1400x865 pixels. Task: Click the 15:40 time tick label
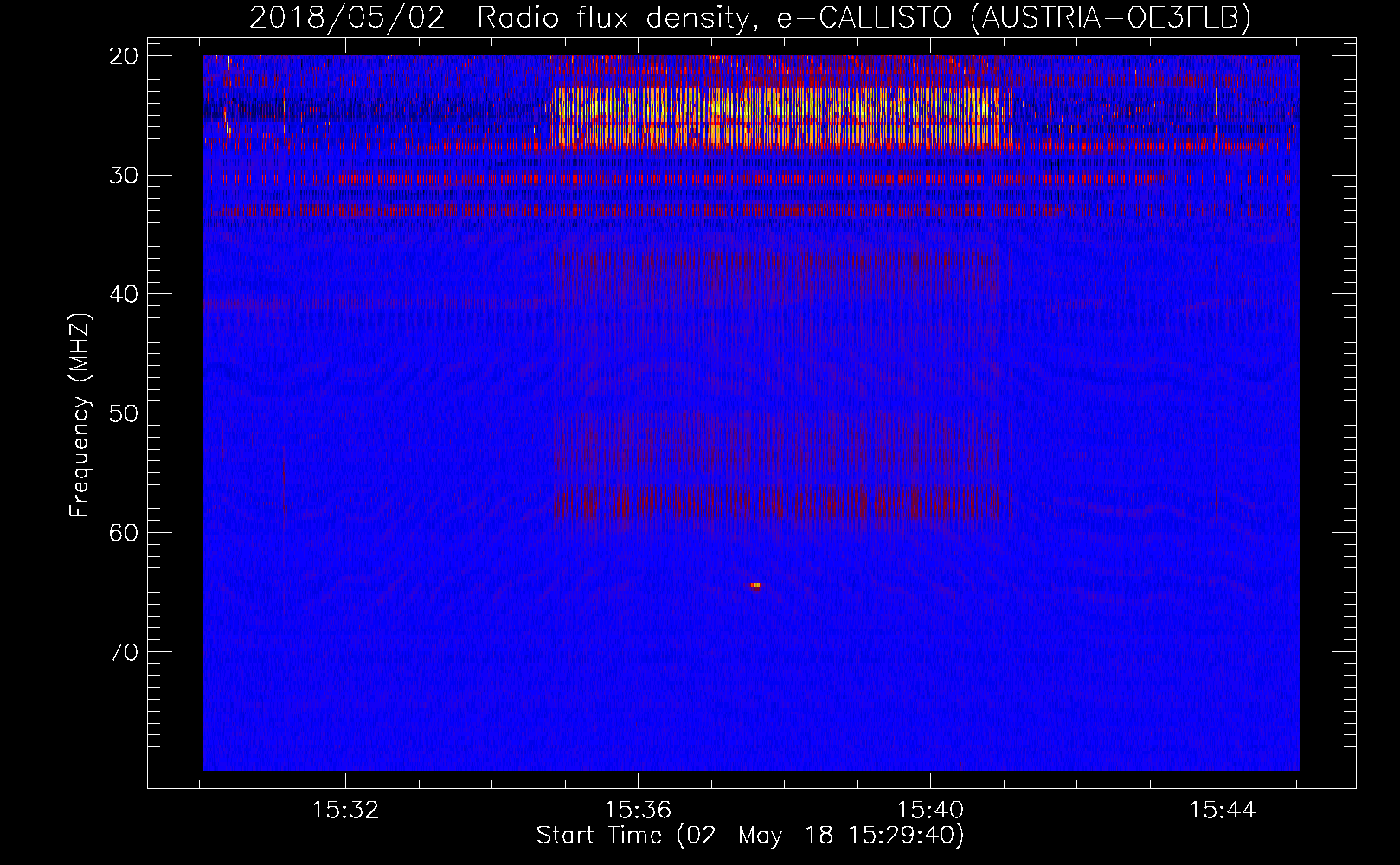pos(930,811)
